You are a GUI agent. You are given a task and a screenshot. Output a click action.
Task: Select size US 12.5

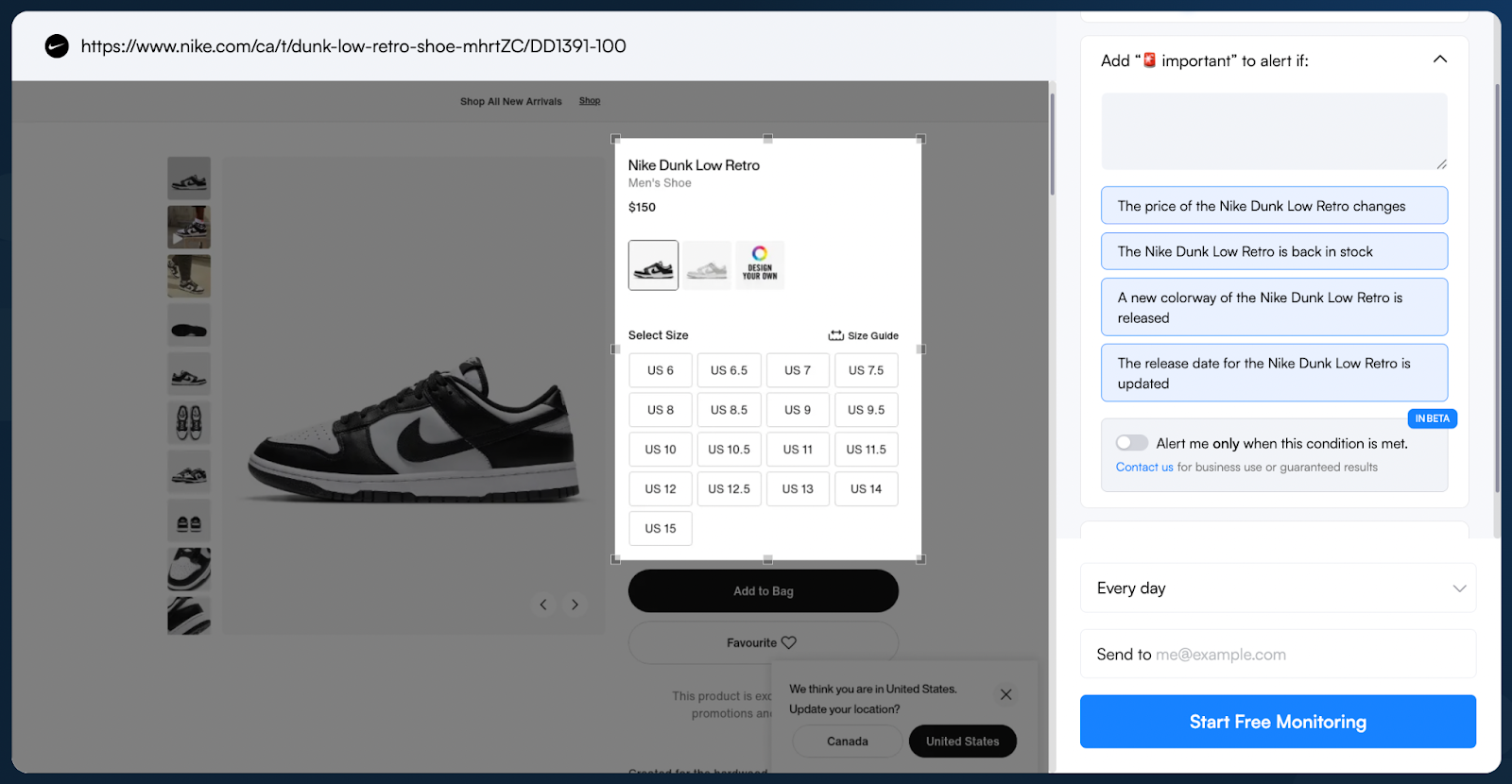coord(729,489)
